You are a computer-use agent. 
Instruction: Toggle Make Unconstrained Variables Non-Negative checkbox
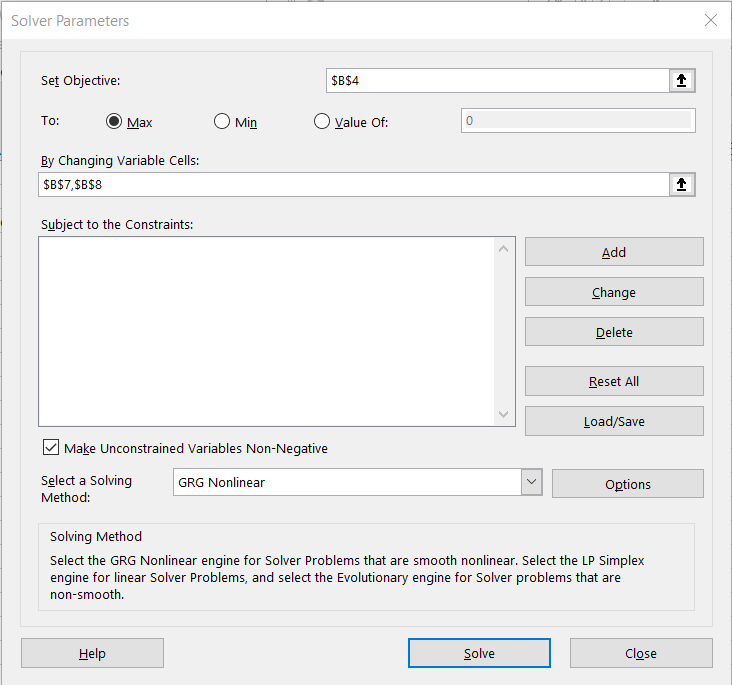[x=51, y=448]
